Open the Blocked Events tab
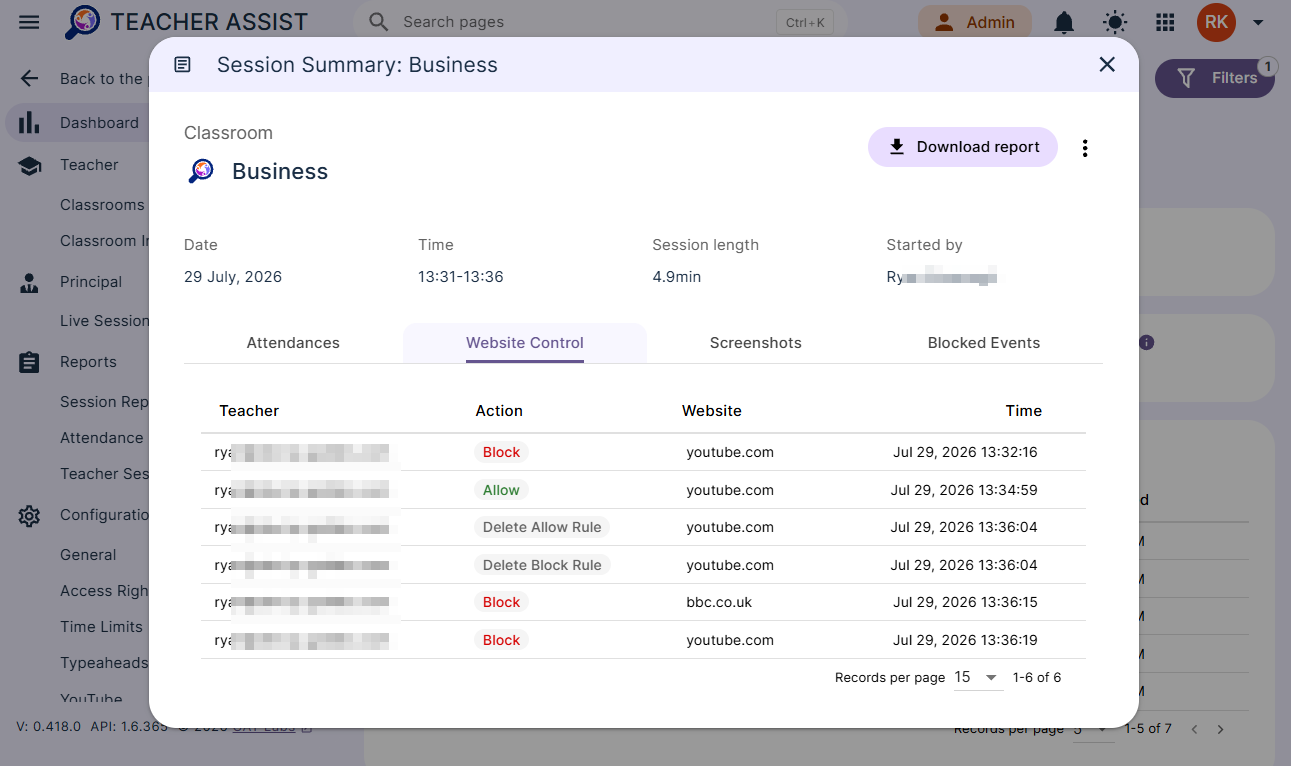This screenshot has height=766, width=1291. 984,343
